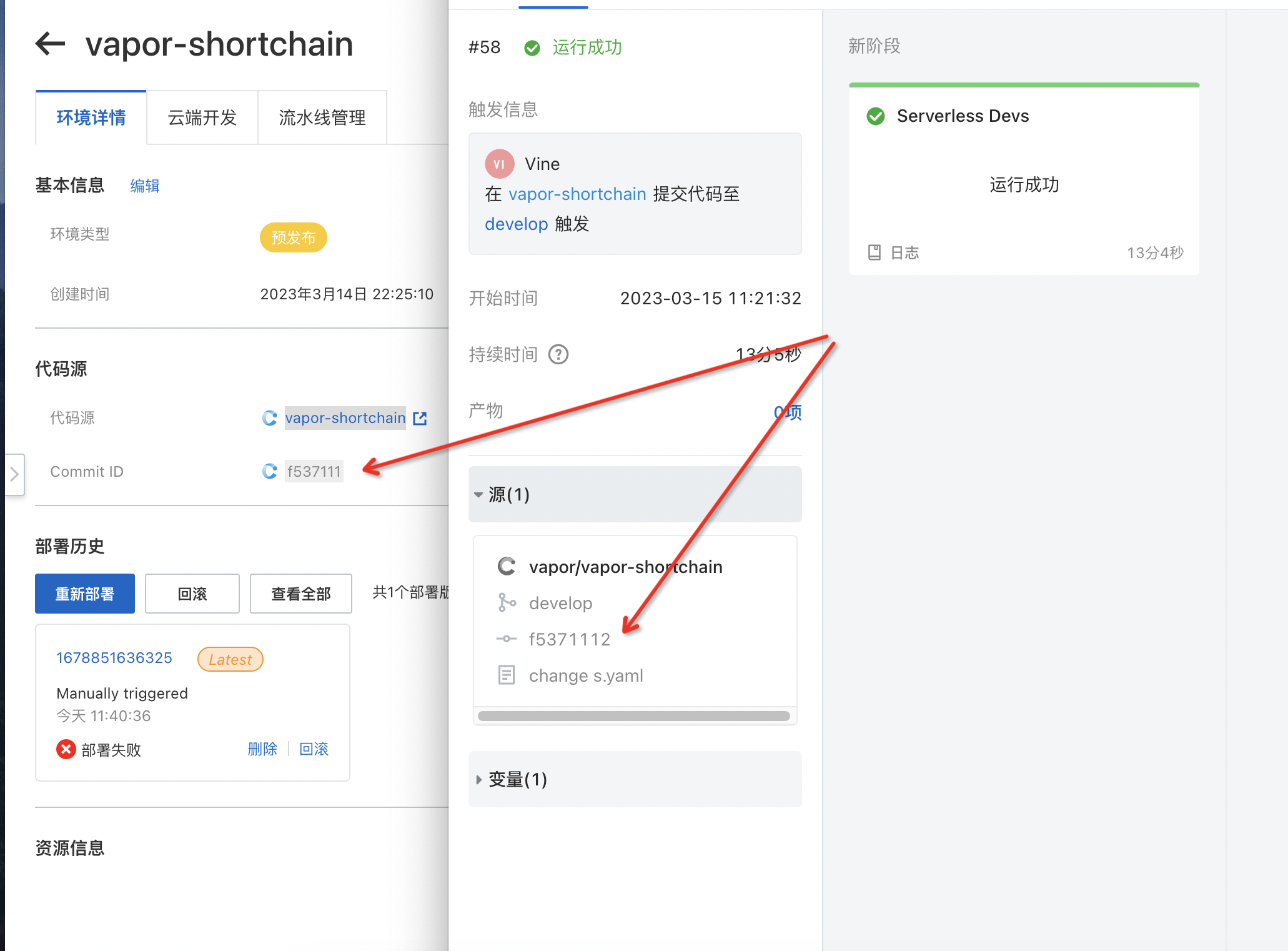The width and height of the screenshot is (1288, 951).
Task: Open the 日志 log book icon
Action: pos(874,252)
